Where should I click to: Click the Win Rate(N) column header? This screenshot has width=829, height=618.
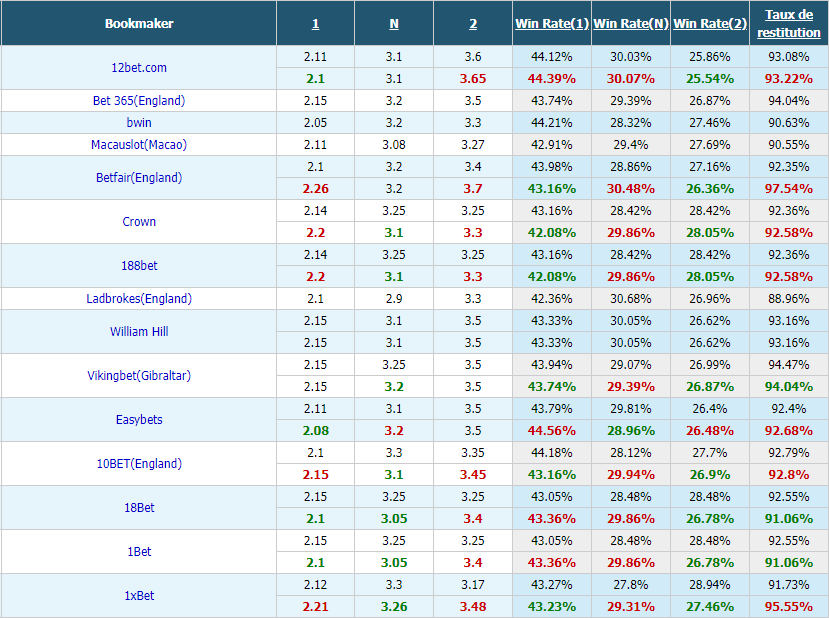631,24
